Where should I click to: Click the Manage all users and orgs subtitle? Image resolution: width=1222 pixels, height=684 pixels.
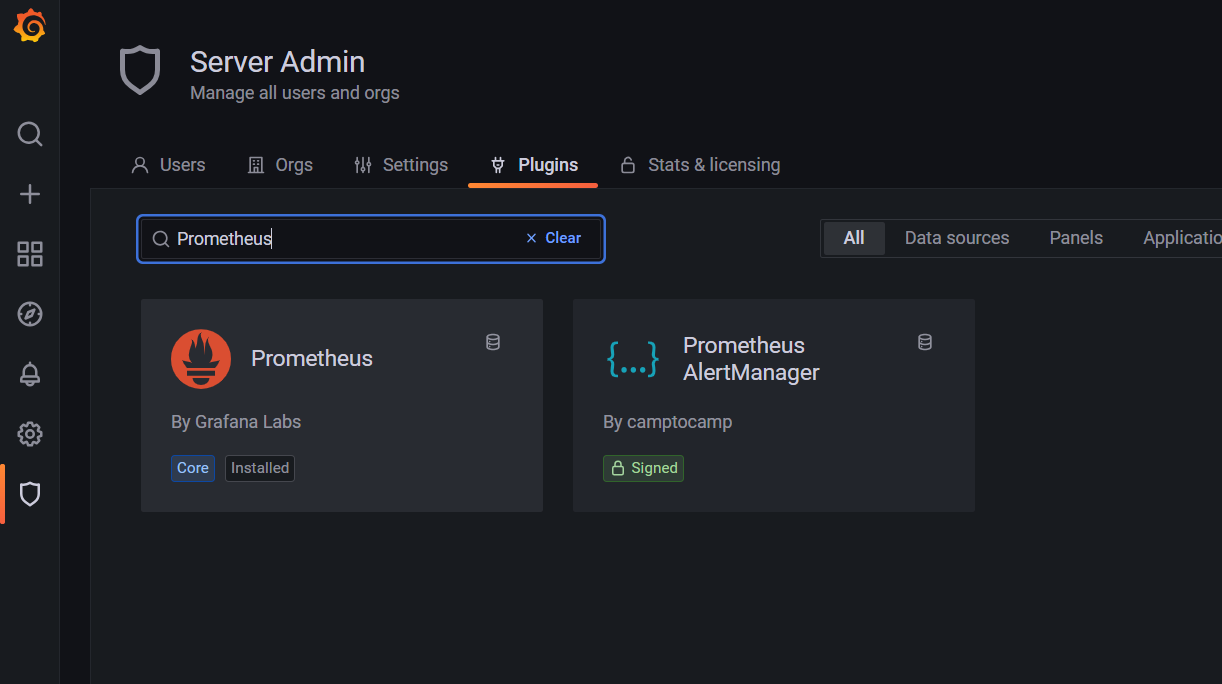pyautogui.click(x=295, y=93)
